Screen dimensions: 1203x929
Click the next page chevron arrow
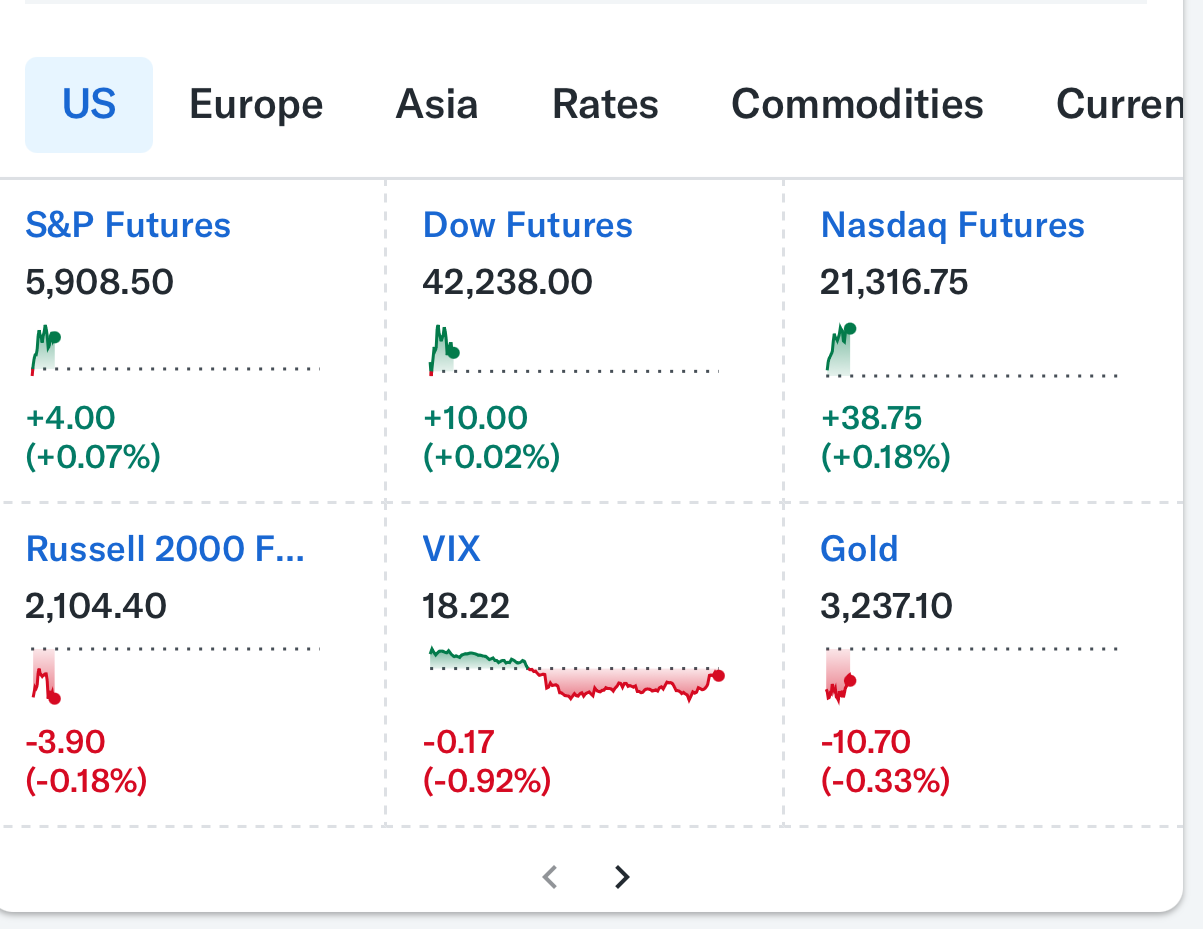(622, 877)
